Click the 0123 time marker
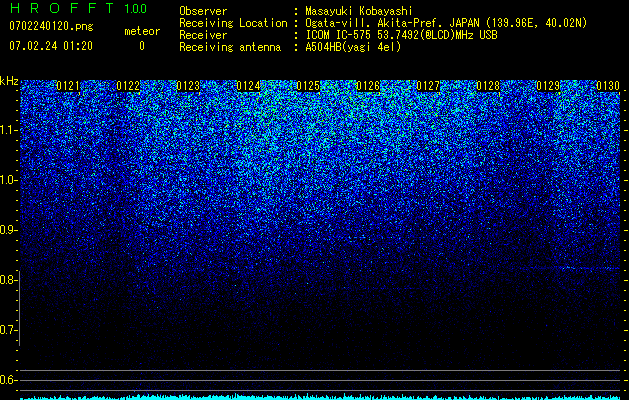Screen dimensions: 629x400 point(188,86)
